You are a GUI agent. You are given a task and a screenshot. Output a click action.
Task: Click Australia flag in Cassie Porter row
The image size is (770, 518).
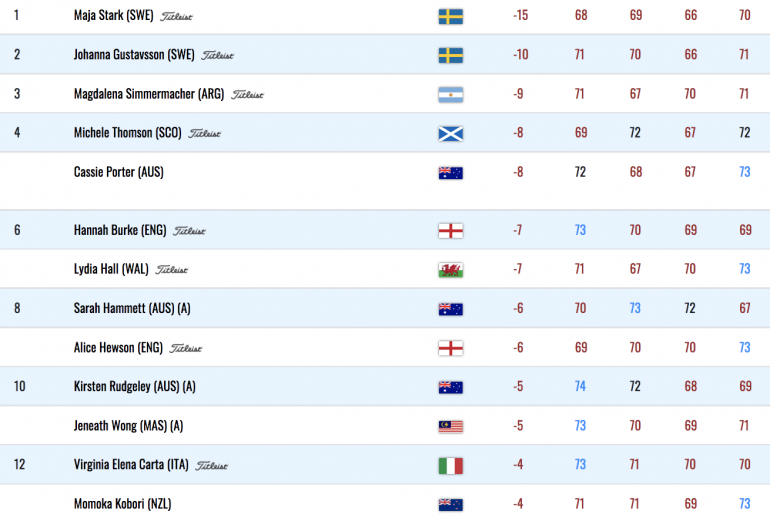(x=450, y=173)
